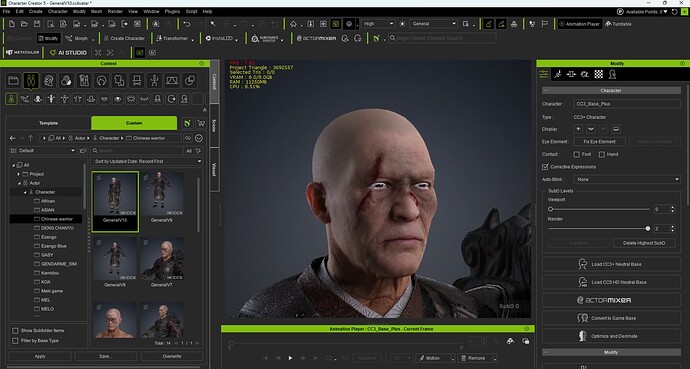The width and height of the screenshot is (690, 369).
Task: Click Optimize and Decimate button
Action: point(611,336)
